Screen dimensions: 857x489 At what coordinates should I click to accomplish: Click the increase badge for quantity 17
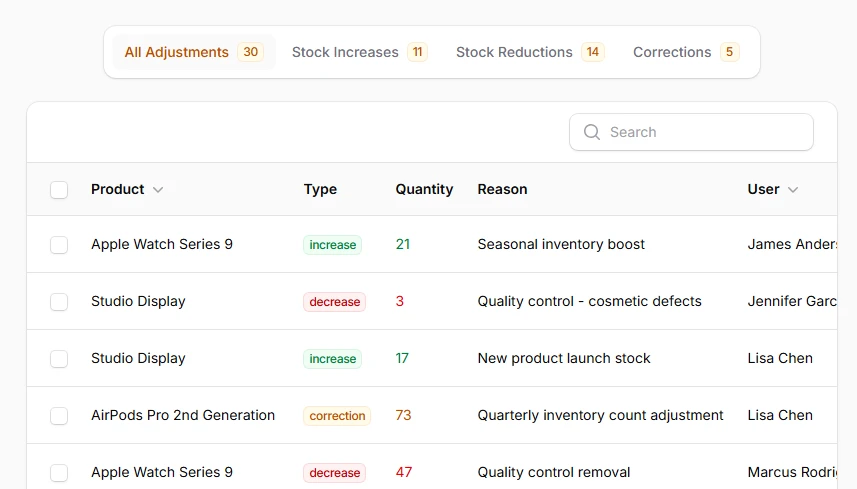pyautogui.click(x=332, y=359)
